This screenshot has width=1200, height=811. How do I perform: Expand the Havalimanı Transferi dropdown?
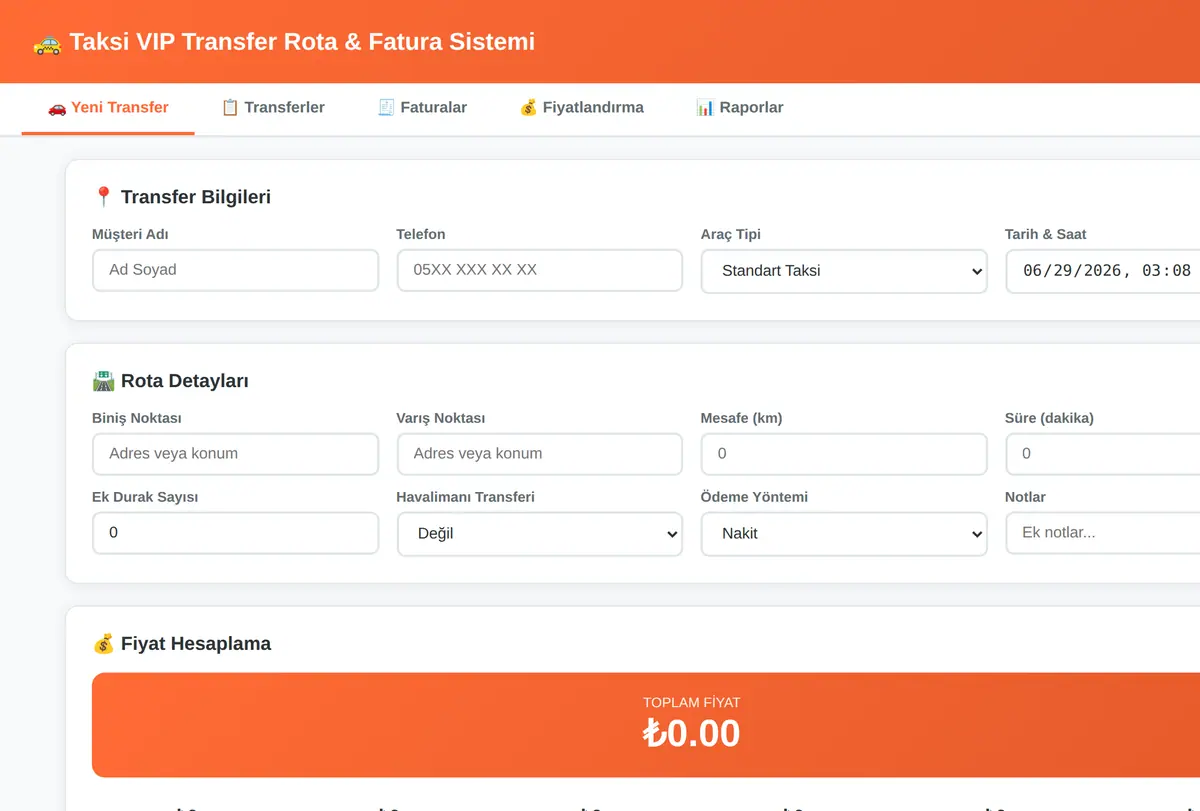click(540, 534)
